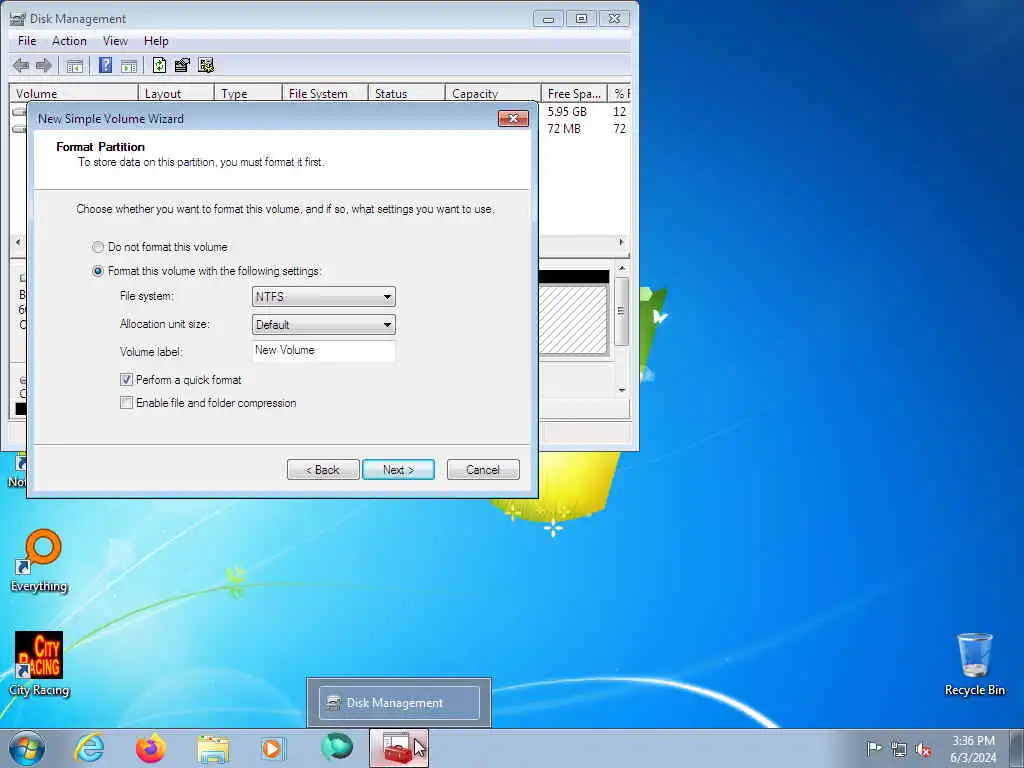Open the File menu in Disk Management
Screen dimensions: 1024x768
coord(27,41)
